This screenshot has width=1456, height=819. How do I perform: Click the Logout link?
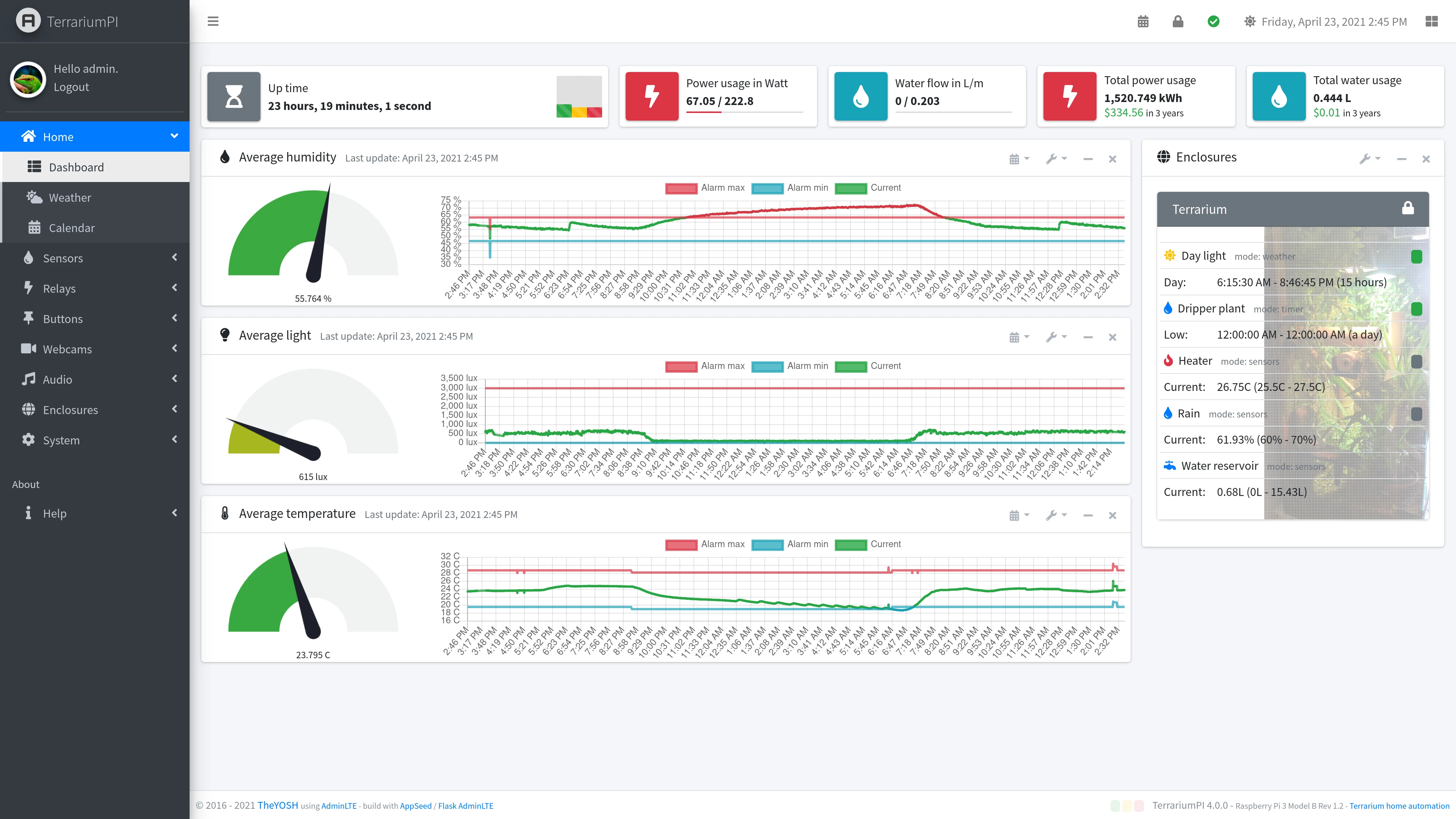click(71, 87)
